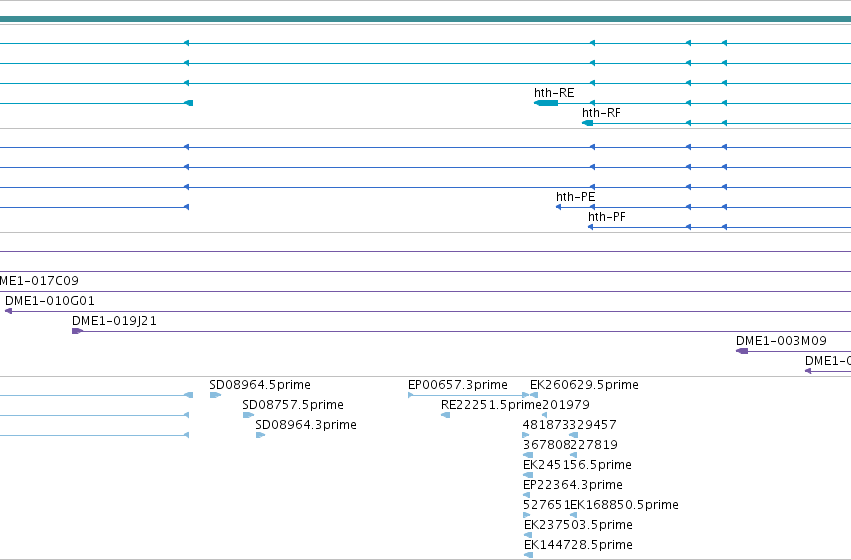Screen dimensions: 851x560
Task: Select the EK260629.5prime EST label
Action: (584, 385)
